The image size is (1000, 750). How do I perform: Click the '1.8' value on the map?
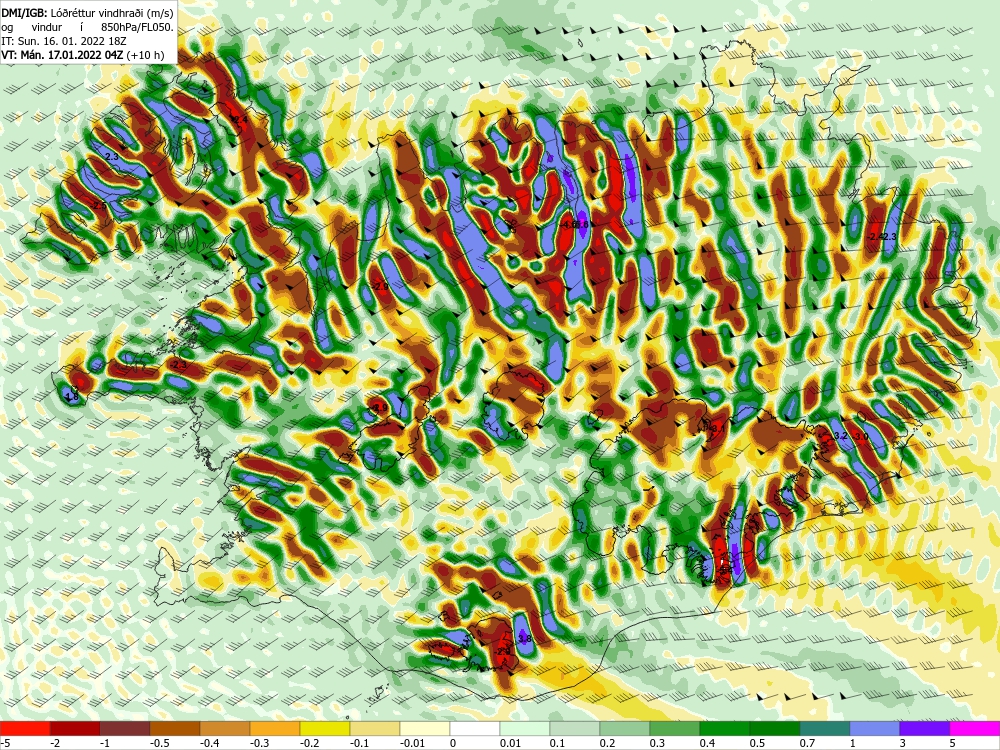click(71, 397)
